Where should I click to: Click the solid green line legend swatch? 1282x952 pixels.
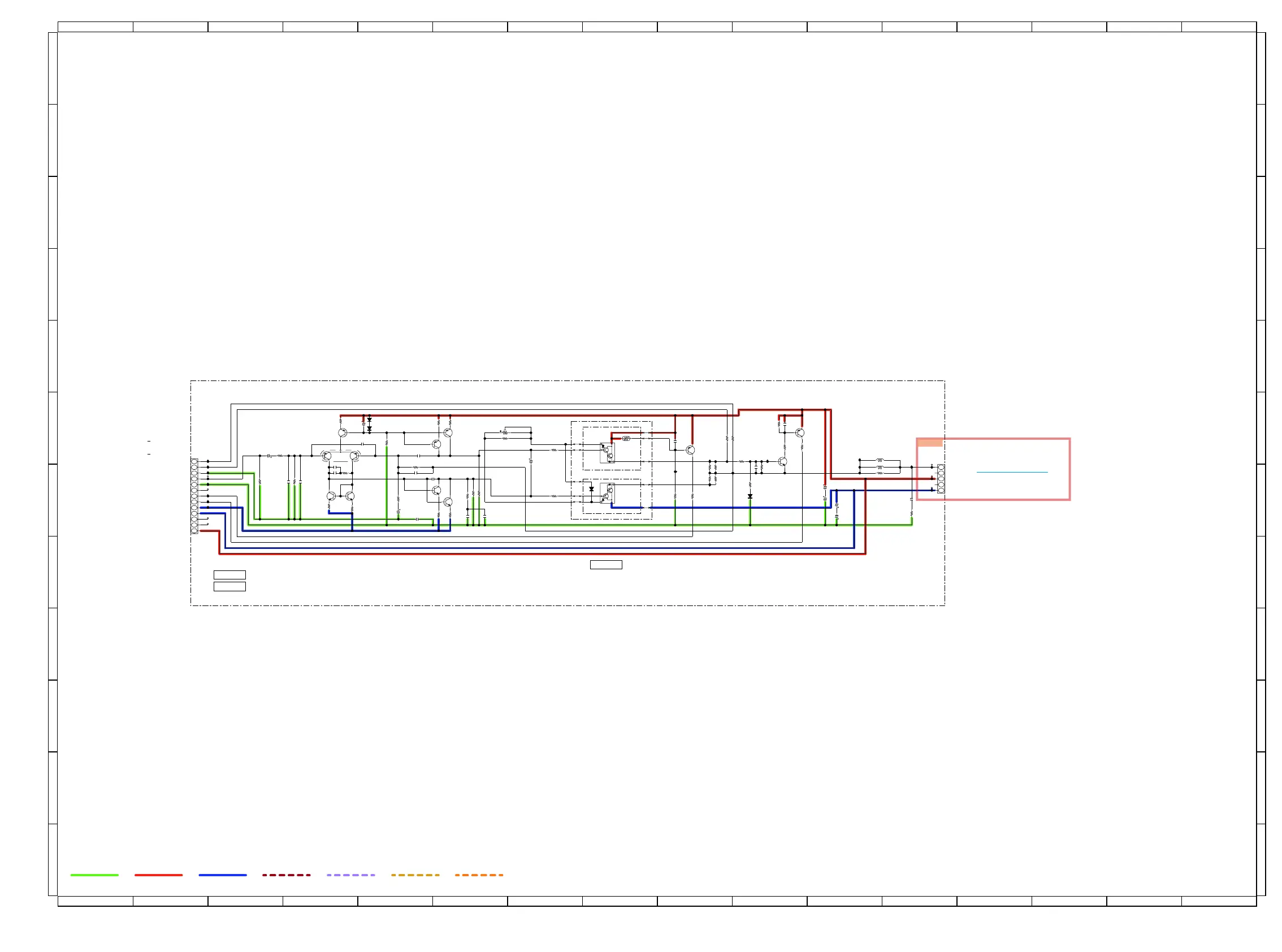pyautogui.click(x=94, y=875)
